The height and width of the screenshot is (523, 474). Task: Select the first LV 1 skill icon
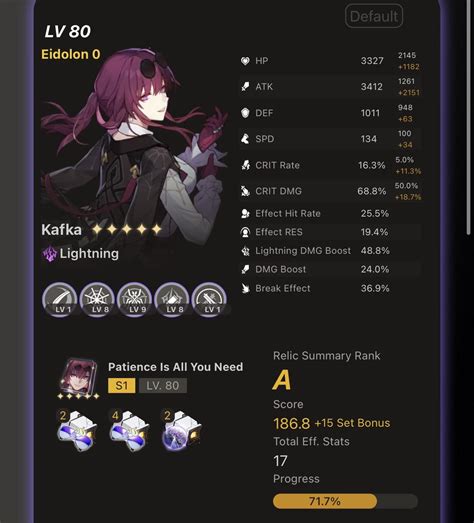60,300
